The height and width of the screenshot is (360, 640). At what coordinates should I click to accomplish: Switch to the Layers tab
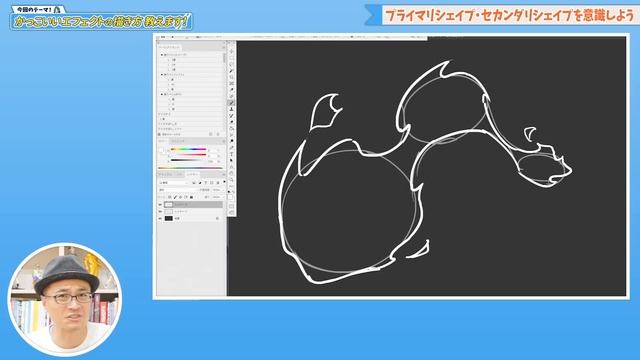[193, 174]
